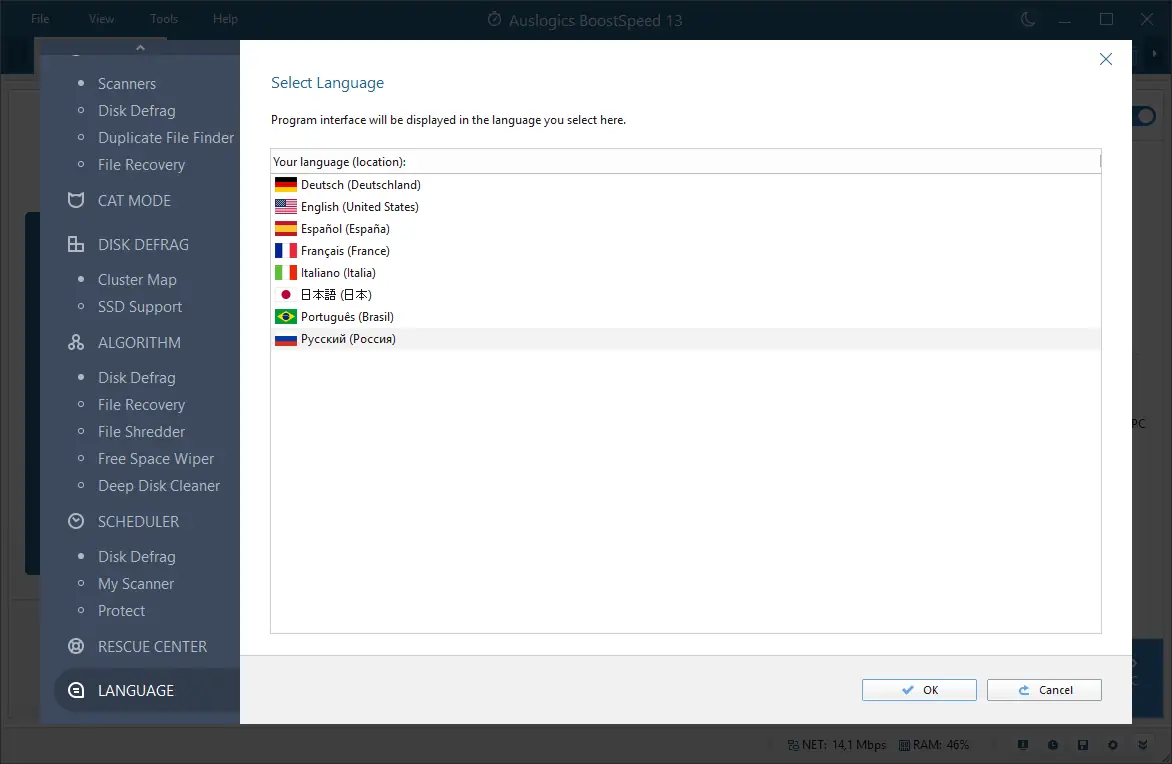
Task: Select the CAT MODE label in sidebar
Action: [x=135, y=200]
